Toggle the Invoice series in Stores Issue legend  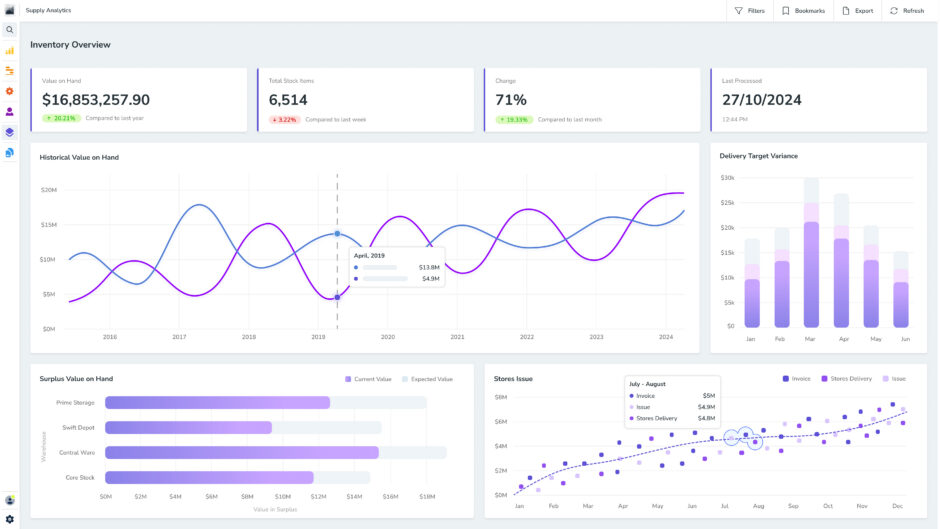796,379
